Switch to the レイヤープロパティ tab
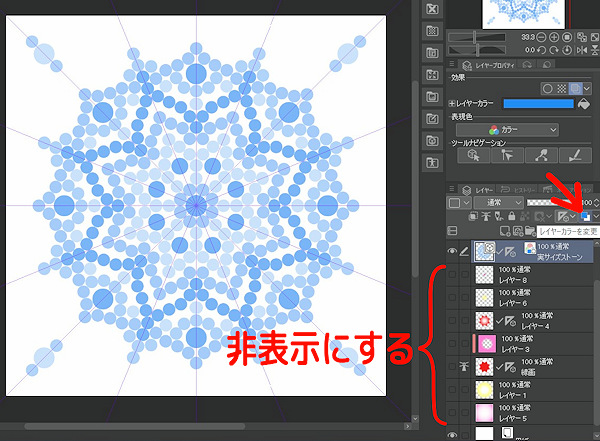This screenshot has width=600, height=441. (x=487, y=65)
